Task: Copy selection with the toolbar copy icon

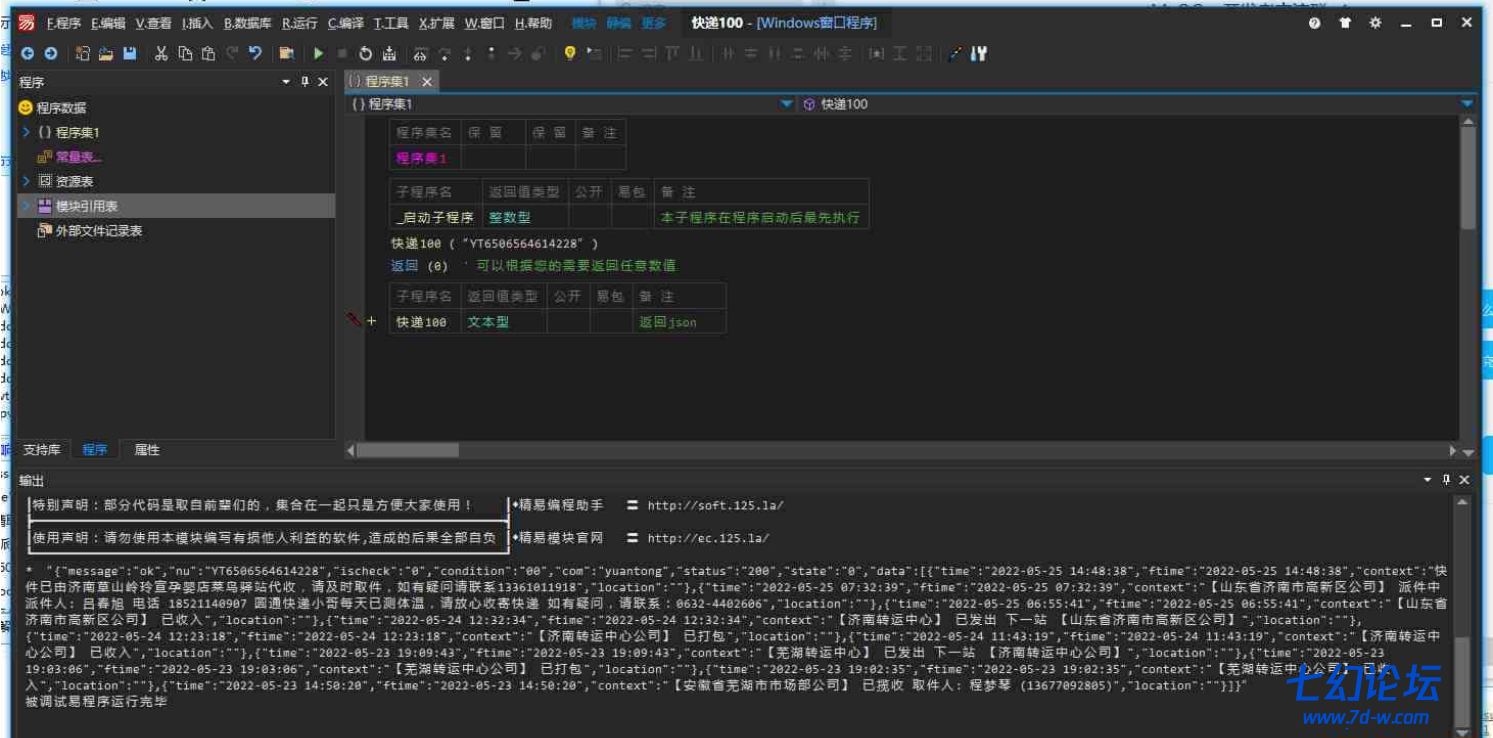Action: (x=185, y=54)
